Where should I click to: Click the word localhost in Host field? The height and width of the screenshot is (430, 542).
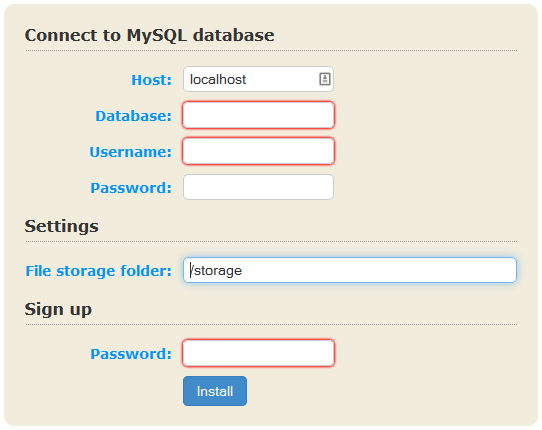pos(218,80)
